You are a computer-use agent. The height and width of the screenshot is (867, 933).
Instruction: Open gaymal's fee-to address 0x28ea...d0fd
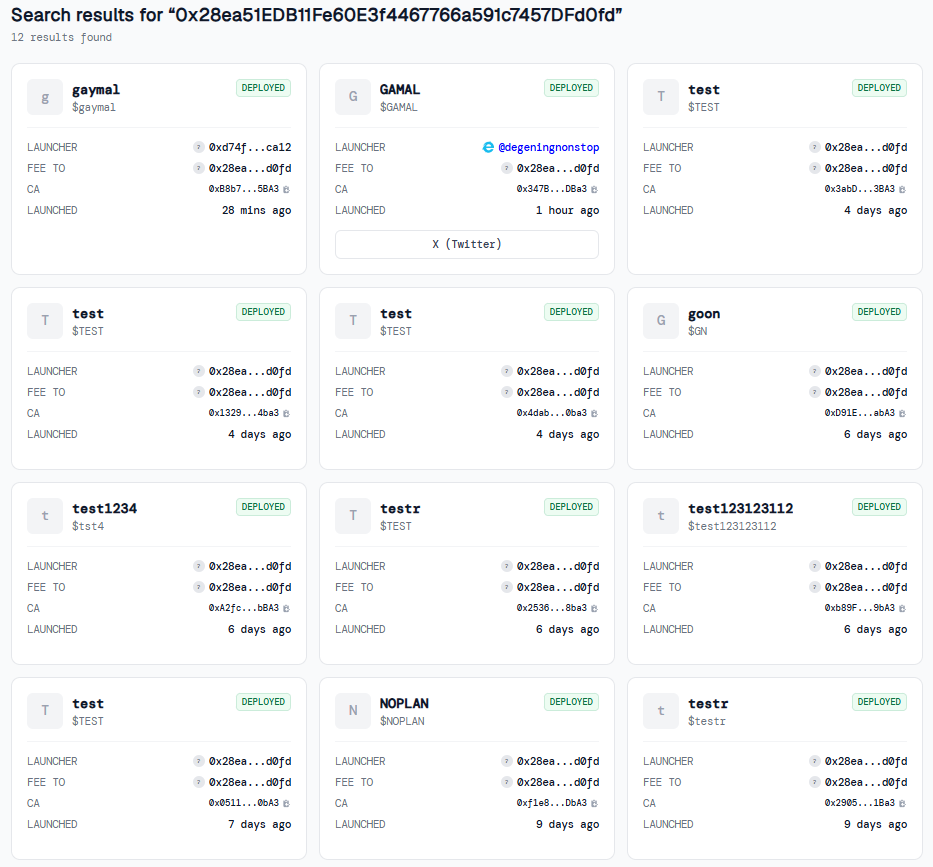(250, 168)
